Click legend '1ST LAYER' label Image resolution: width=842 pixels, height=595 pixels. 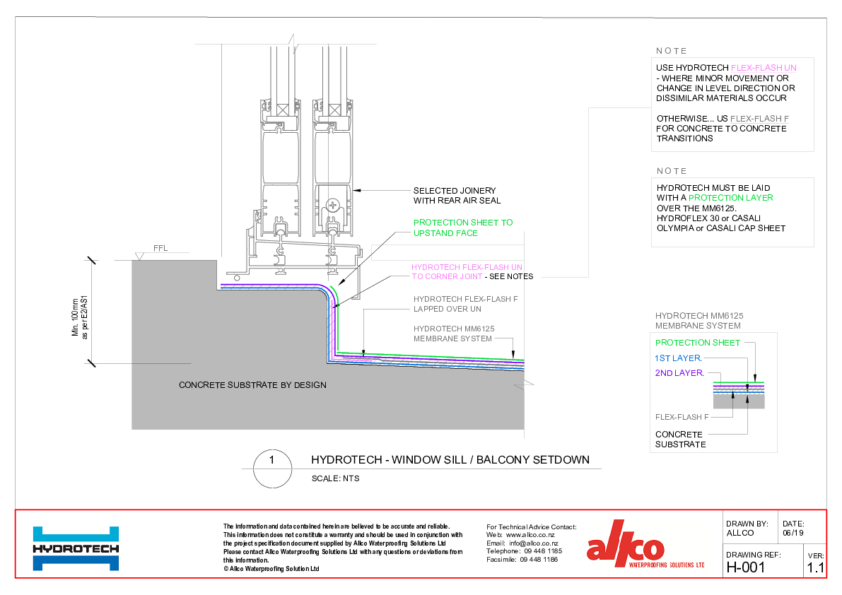click(x=678, y=358)
